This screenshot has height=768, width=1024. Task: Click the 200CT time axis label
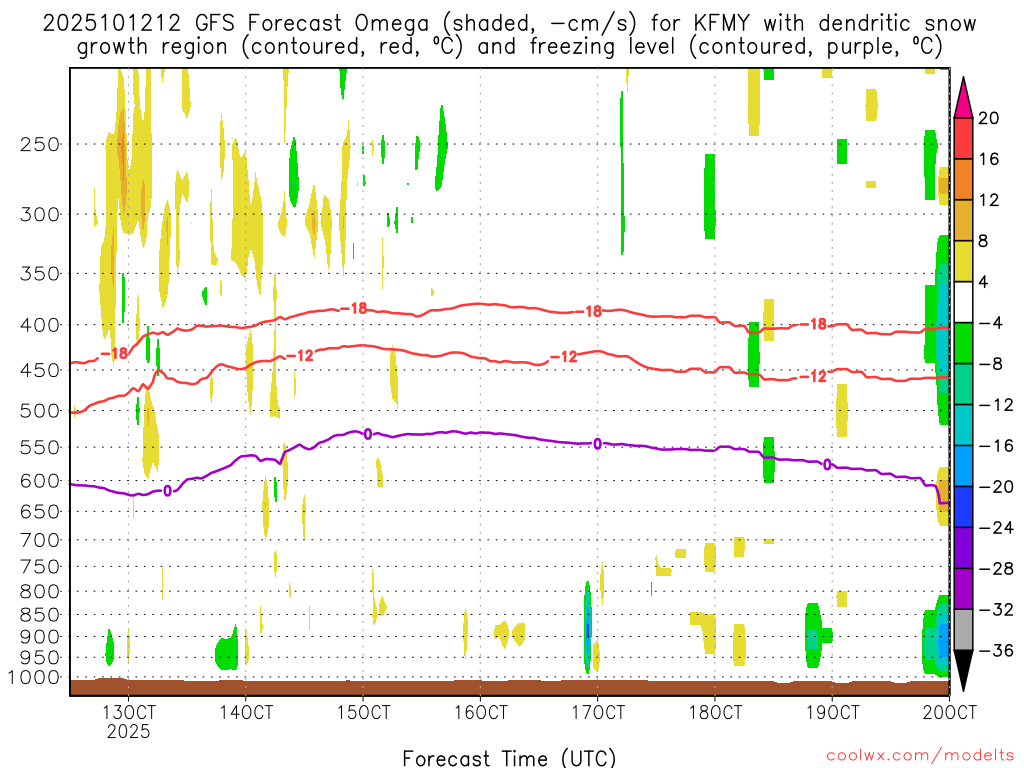(x=950, y=712)
